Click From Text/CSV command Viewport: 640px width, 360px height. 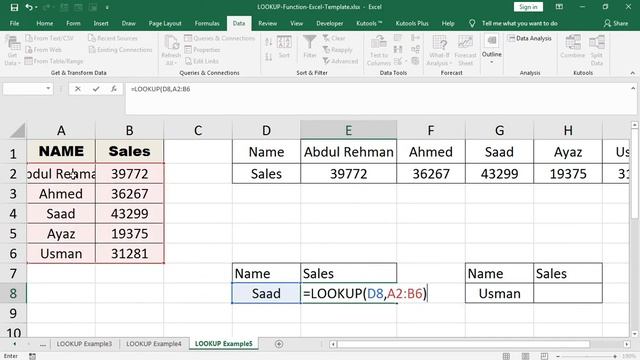(x=49, y=38)
